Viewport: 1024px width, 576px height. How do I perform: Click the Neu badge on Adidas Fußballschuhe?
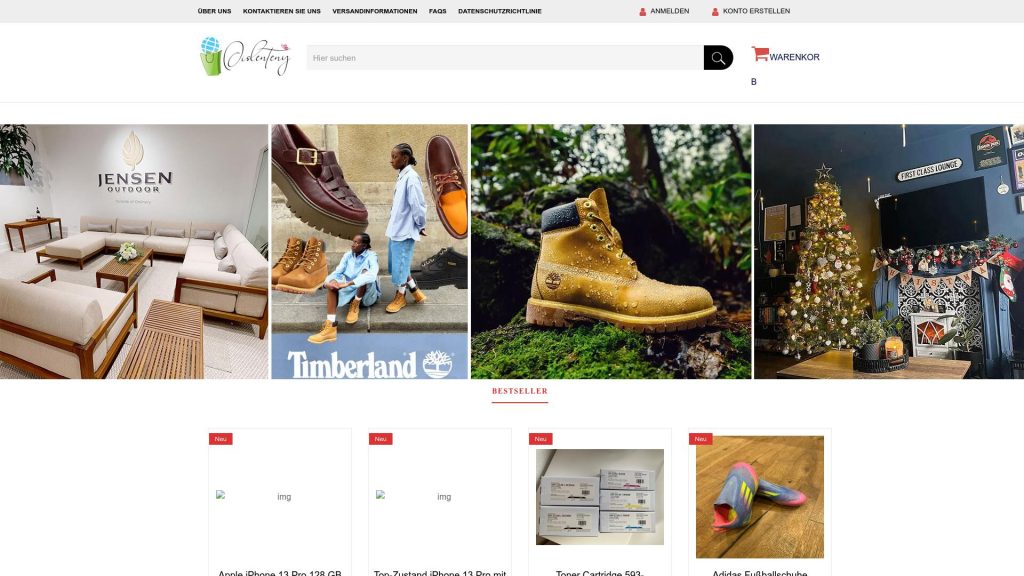coord(700,439)
